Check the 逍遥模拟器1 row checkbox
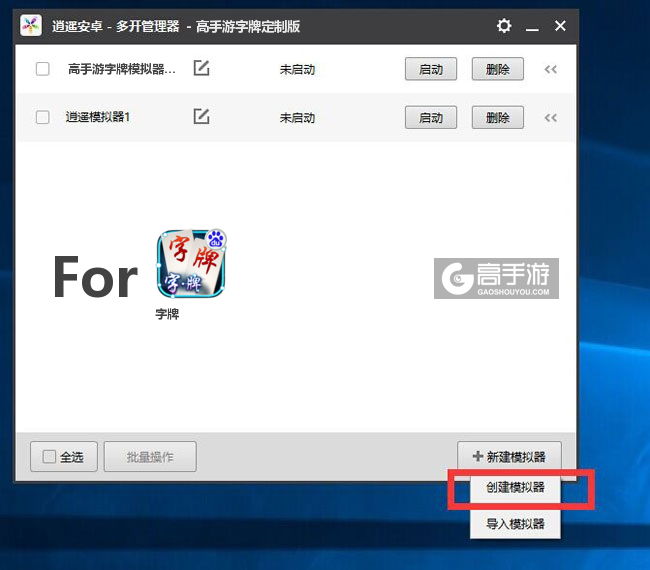This screenshot has height=570, width=650. tap(43, 117)
